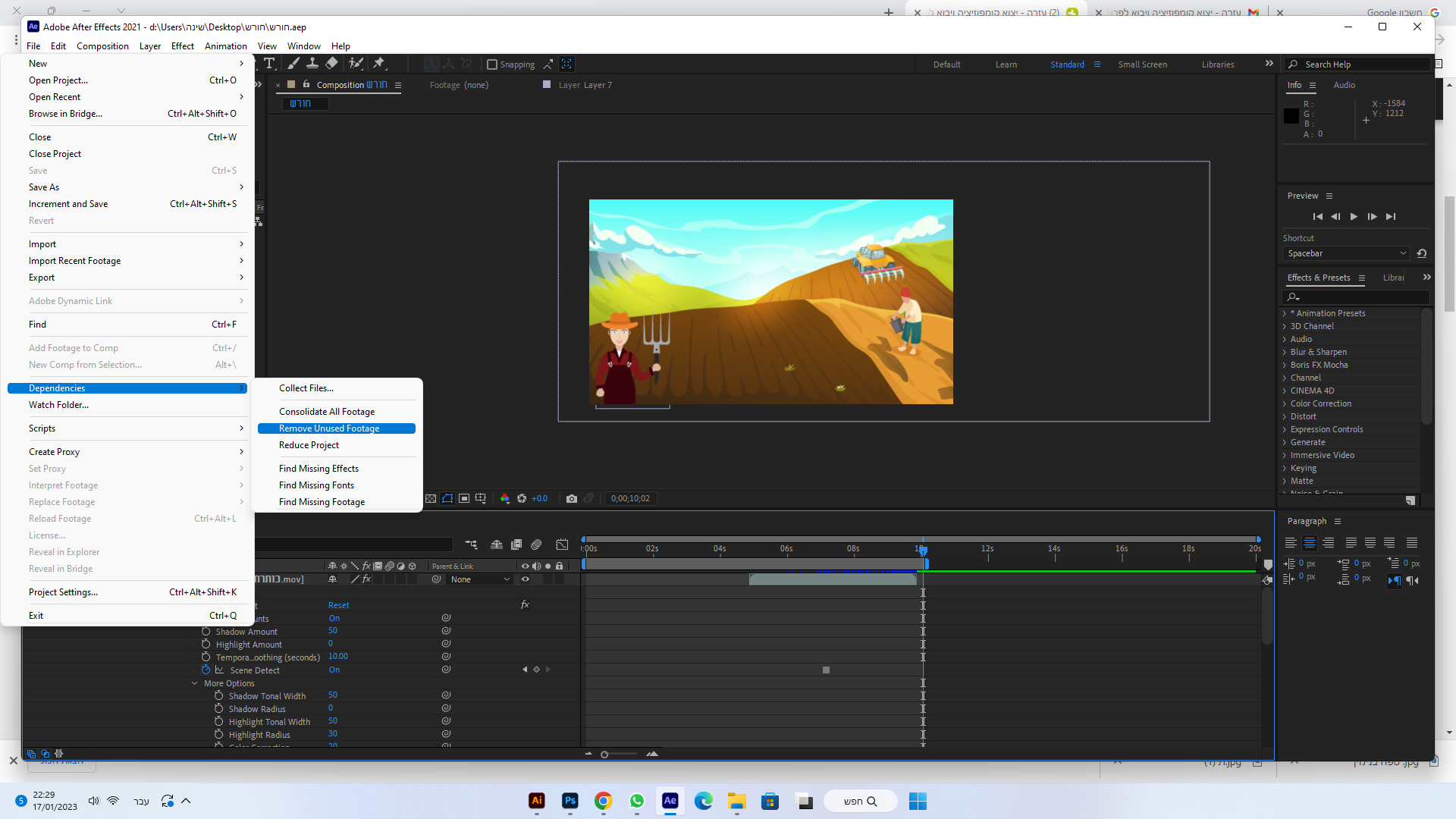The image size is (1456, 819).
Task: Select the Eraser tool
Action: click(x=331, y=64)
